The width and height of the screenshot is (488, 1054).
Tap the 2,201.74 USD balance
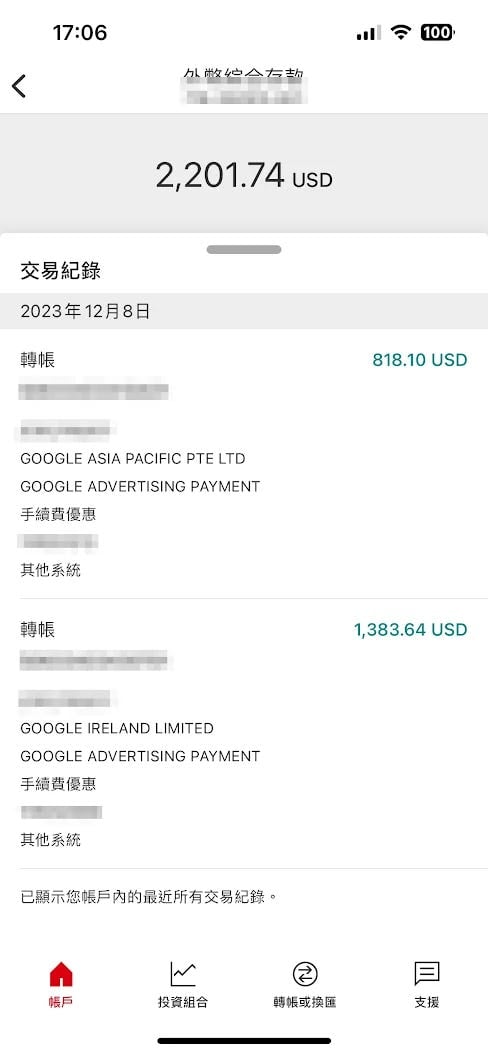pos(244,176)
